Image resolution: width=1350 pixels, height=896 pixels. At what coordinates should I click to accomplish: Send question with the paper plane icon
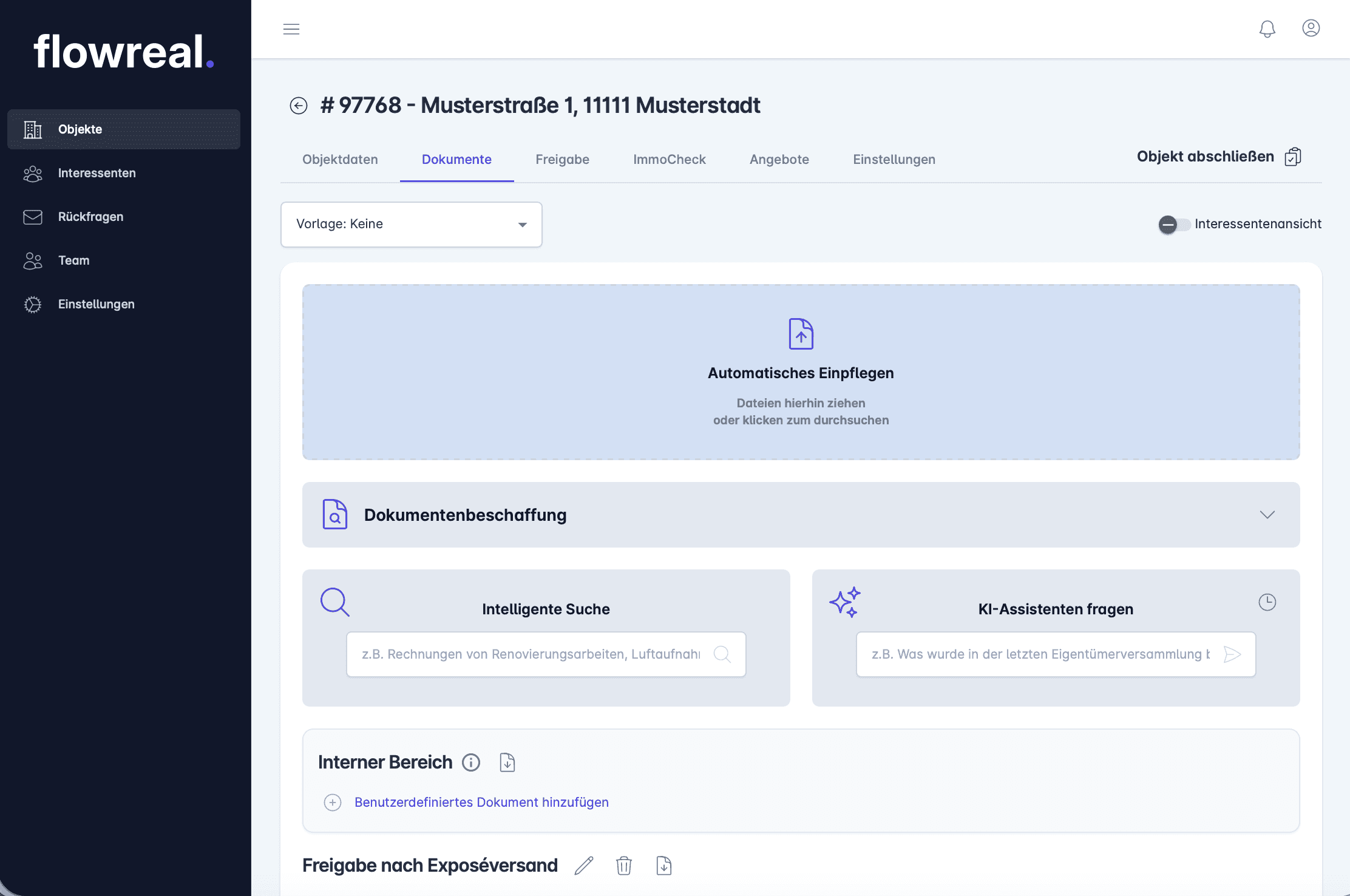point(1232,654)
